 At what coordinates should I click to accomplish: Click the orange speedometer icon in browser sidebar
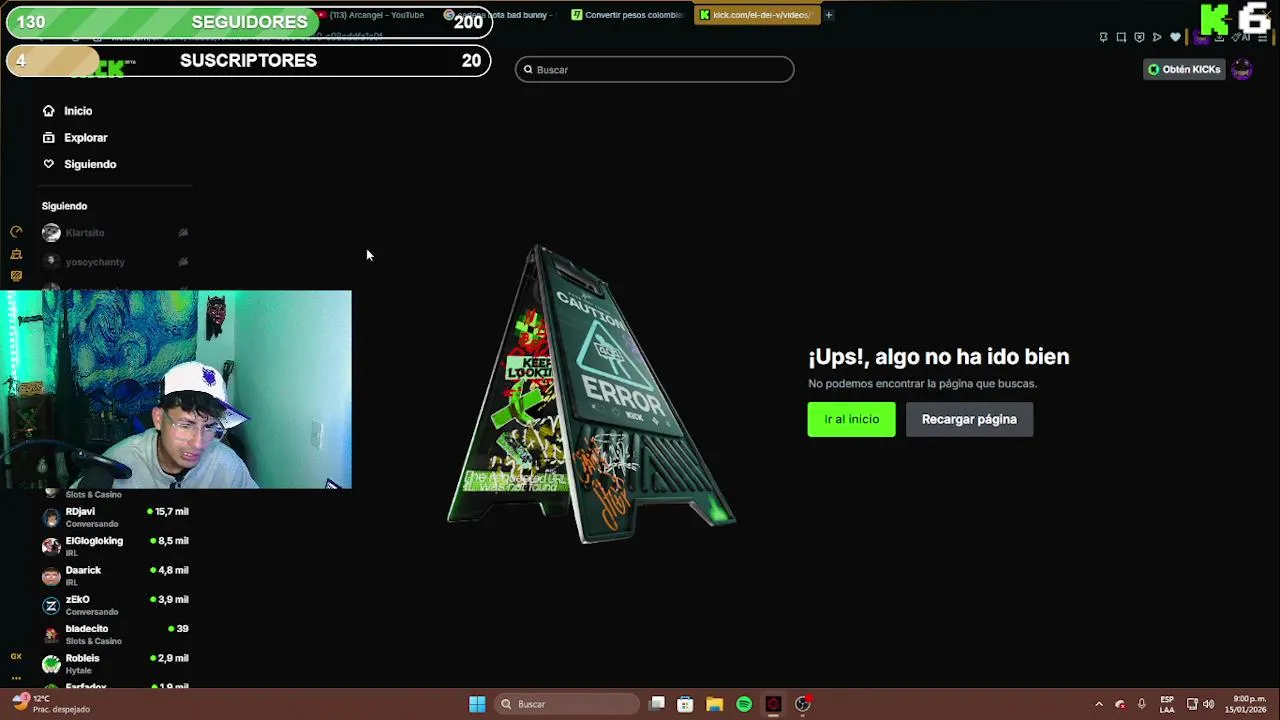(16, 232)
